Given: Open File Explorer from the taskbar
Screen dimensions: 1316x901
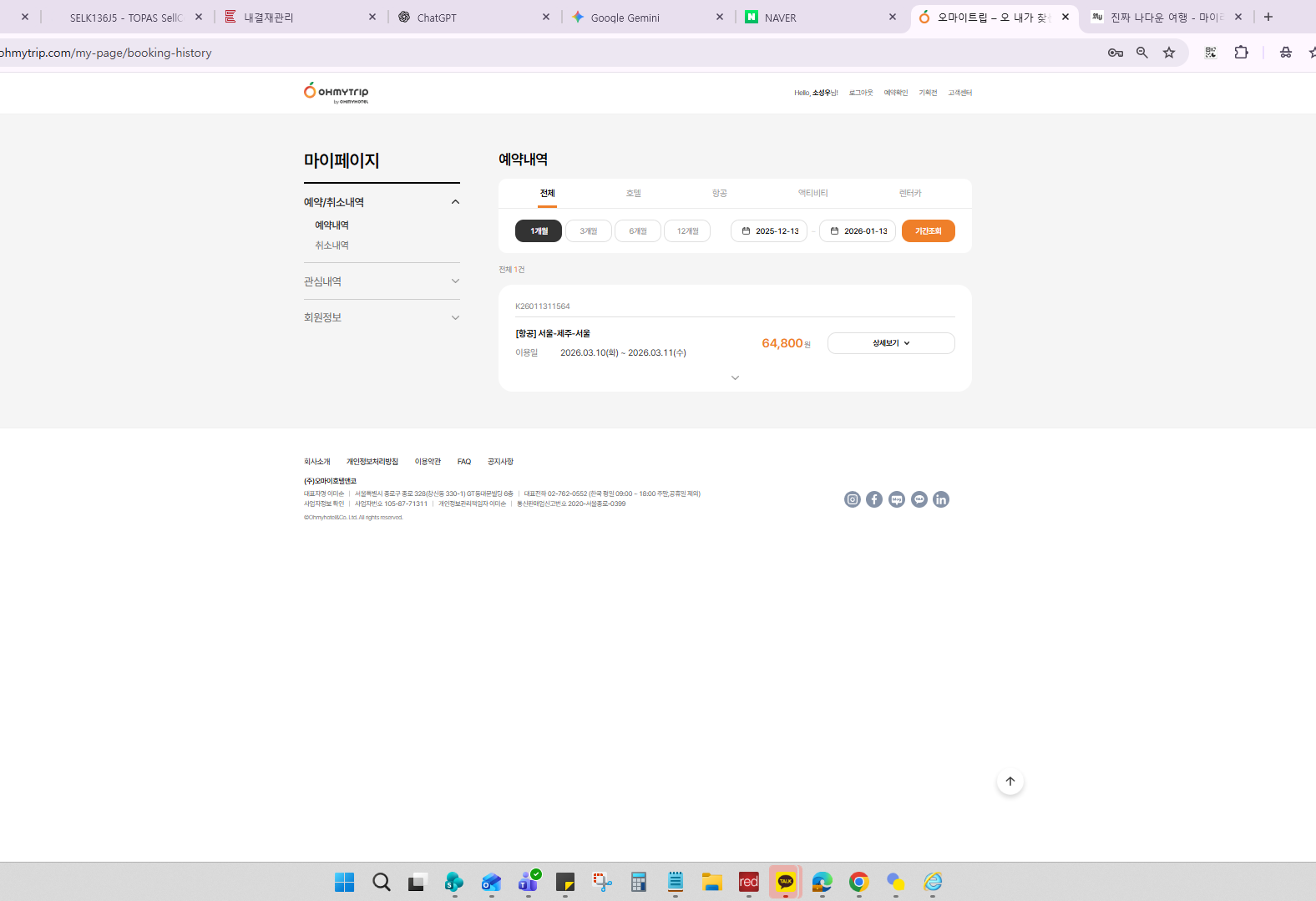Looking at the screenshot, I should click(x=712, y=882).
